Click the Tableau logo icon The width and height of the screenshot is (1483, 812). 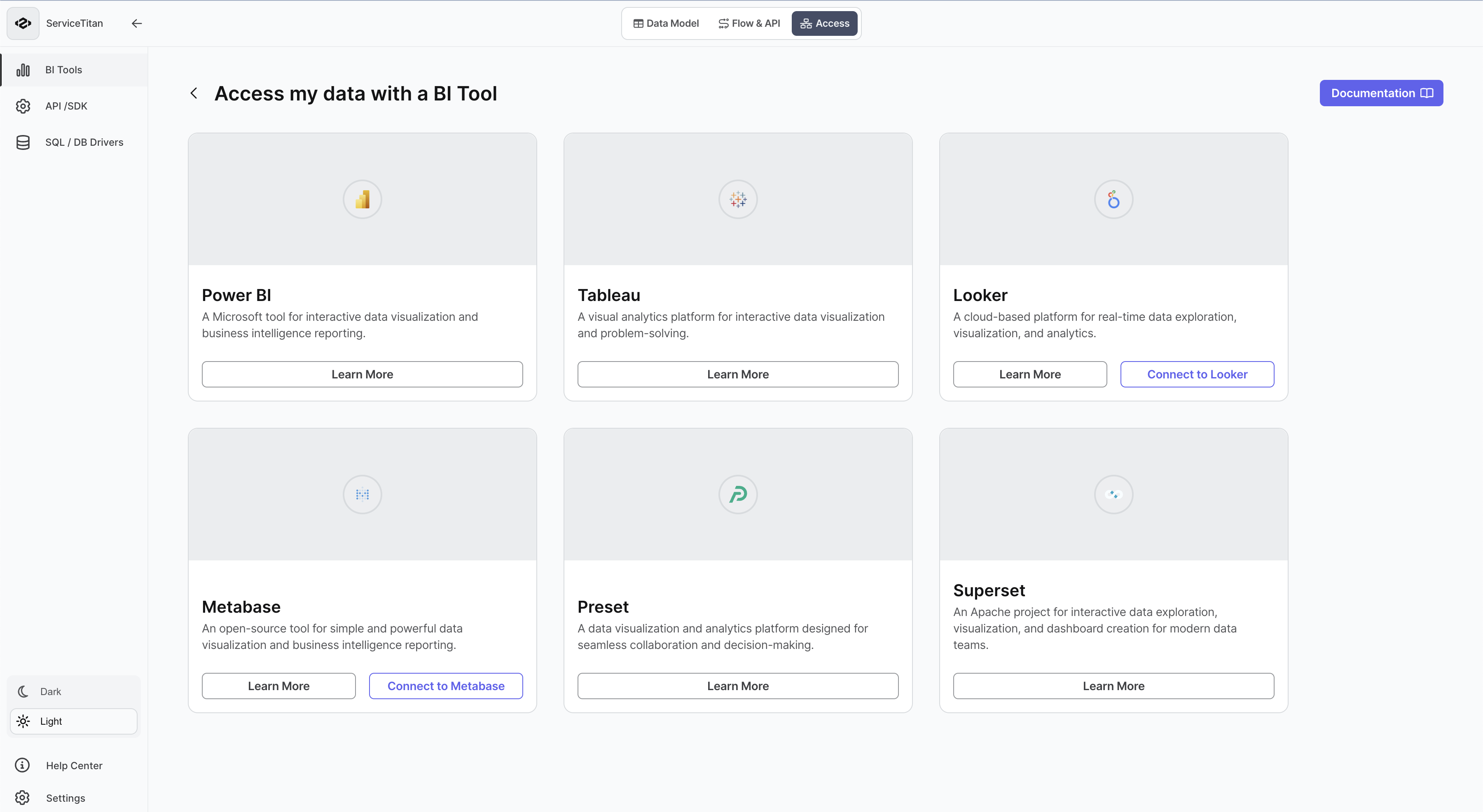tap(737, 199)
